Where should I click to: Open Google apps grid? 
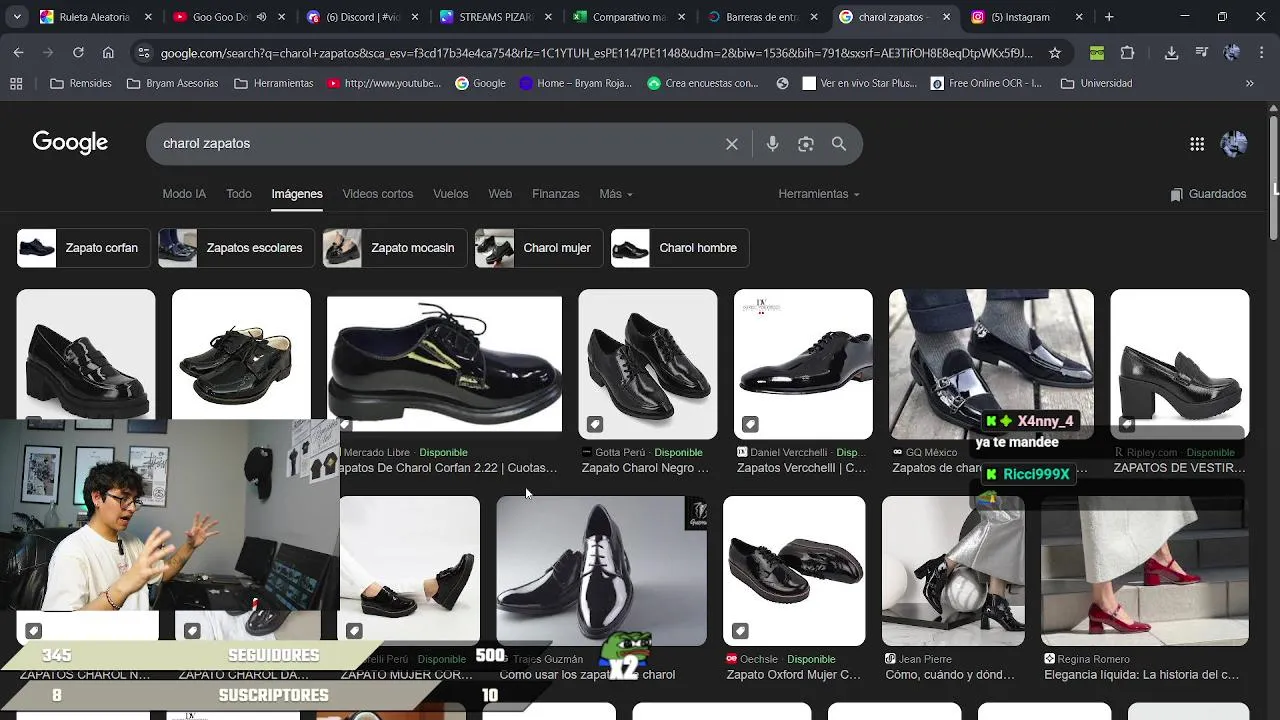1197,144
